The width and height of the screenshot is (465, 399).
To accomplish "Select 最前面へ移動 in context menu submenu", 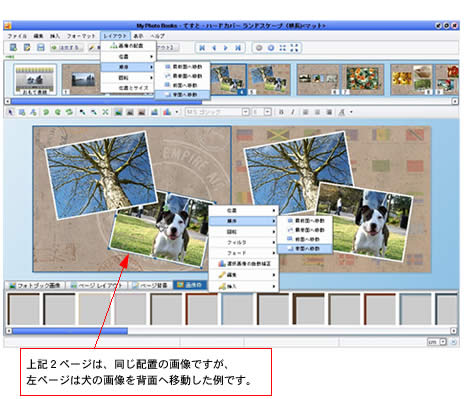I will pyautogui.click(x=305, y=221).
